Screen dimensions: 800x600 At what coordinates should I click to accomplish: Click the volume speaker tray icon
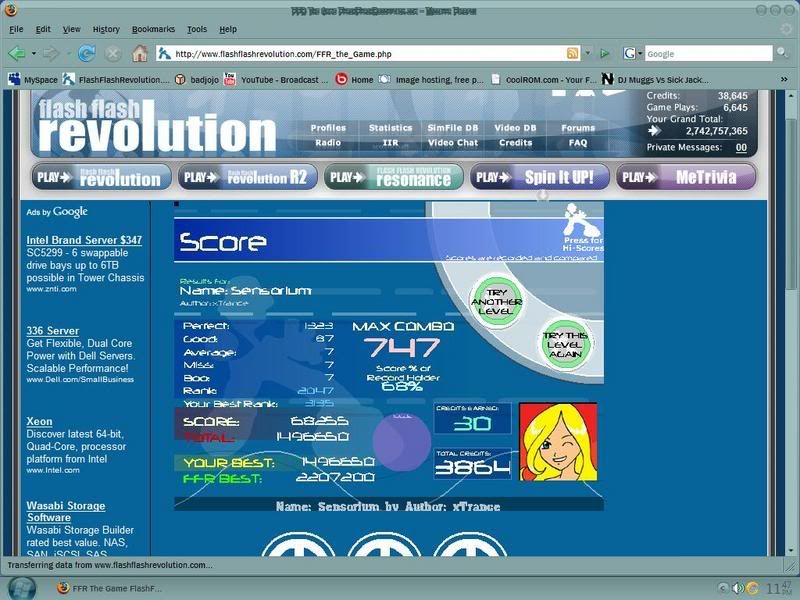click(738, 587)
